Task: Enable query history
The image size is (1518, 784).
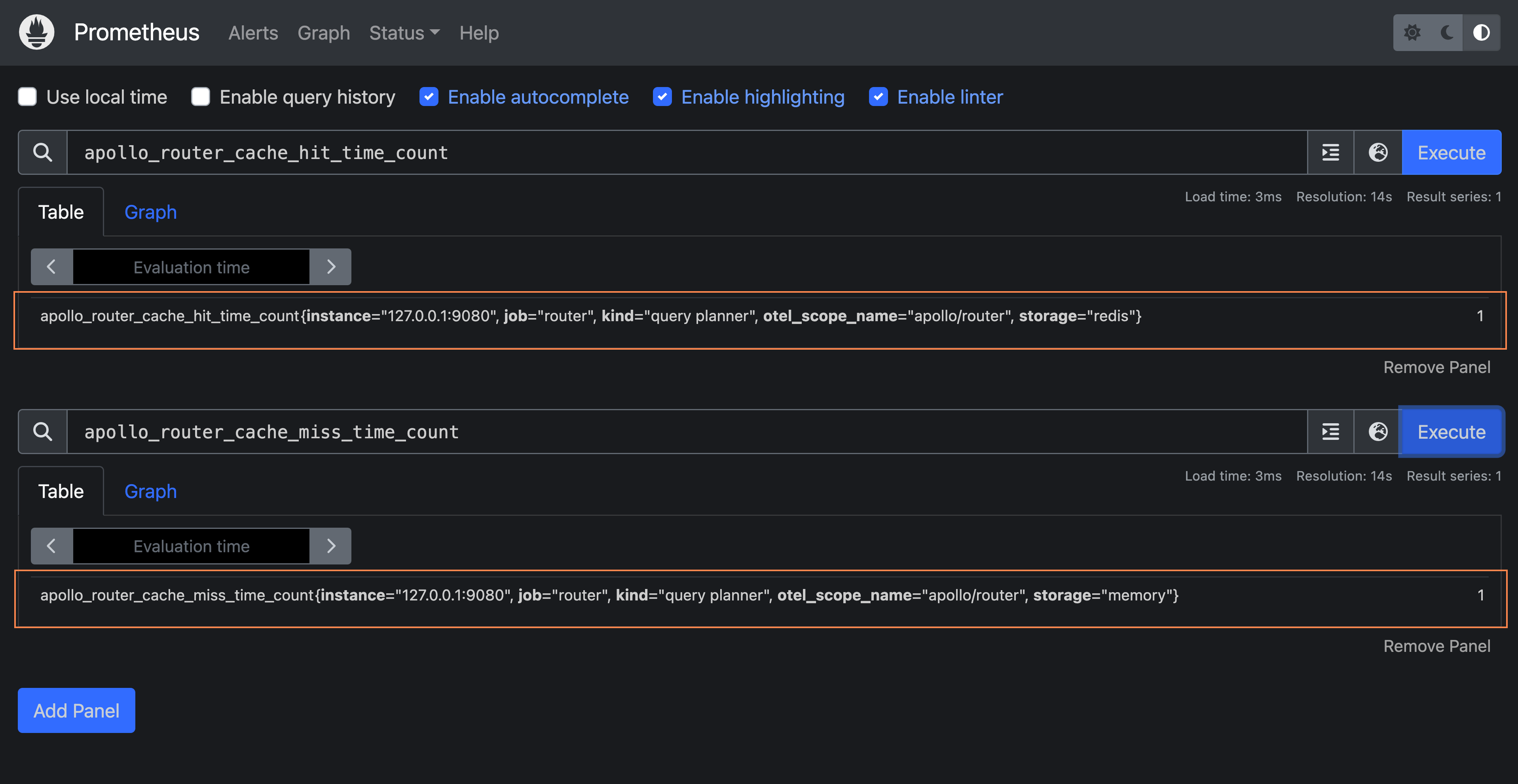Action: click(200, 97)
